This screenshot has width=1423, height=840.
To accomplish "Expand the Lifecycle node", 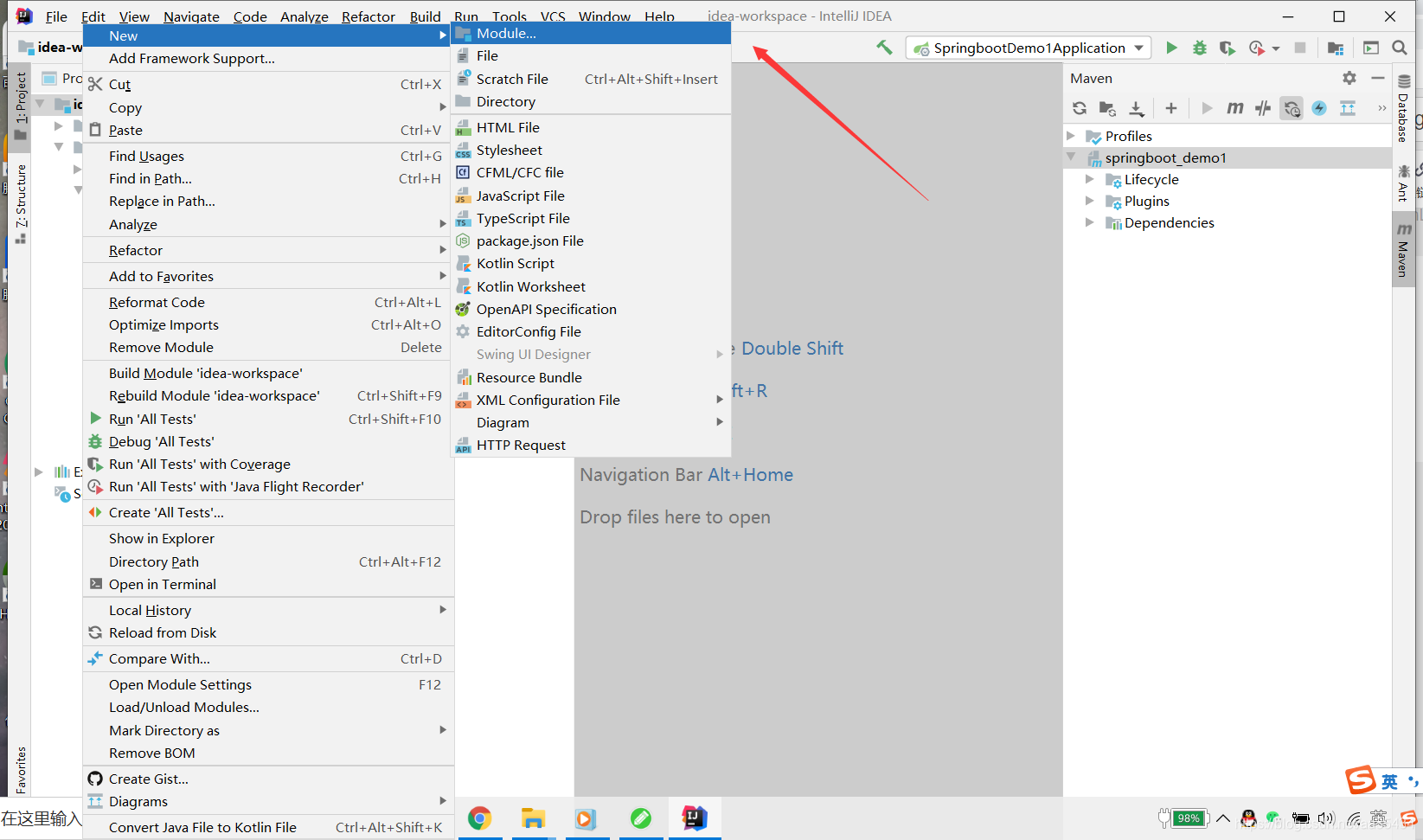I will tap(1090, 179).
